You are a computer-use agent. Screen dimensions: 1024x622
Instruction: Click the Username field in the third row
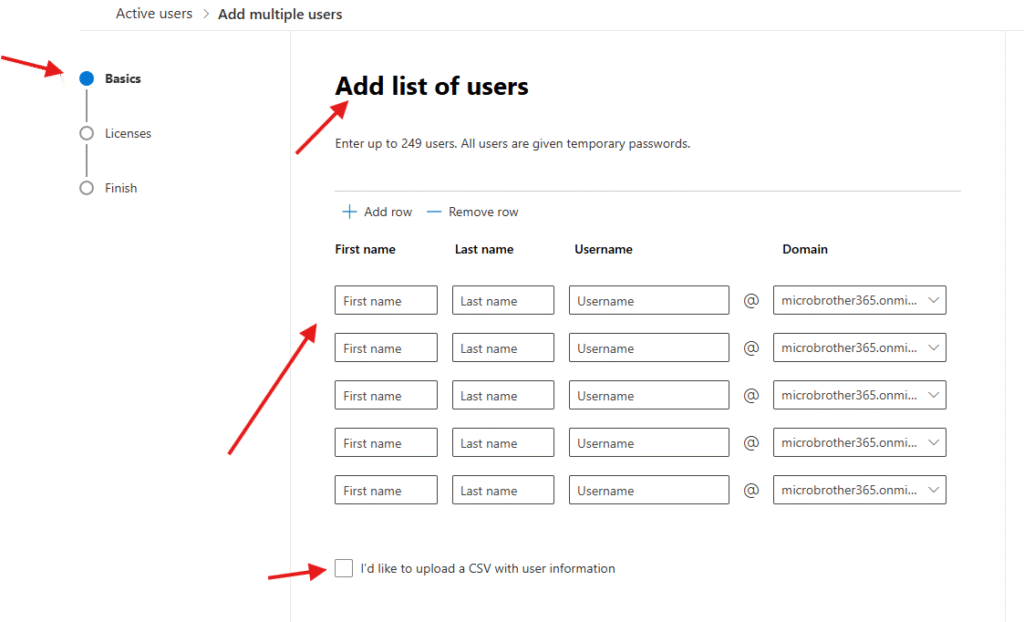click(x=649, y=396)
